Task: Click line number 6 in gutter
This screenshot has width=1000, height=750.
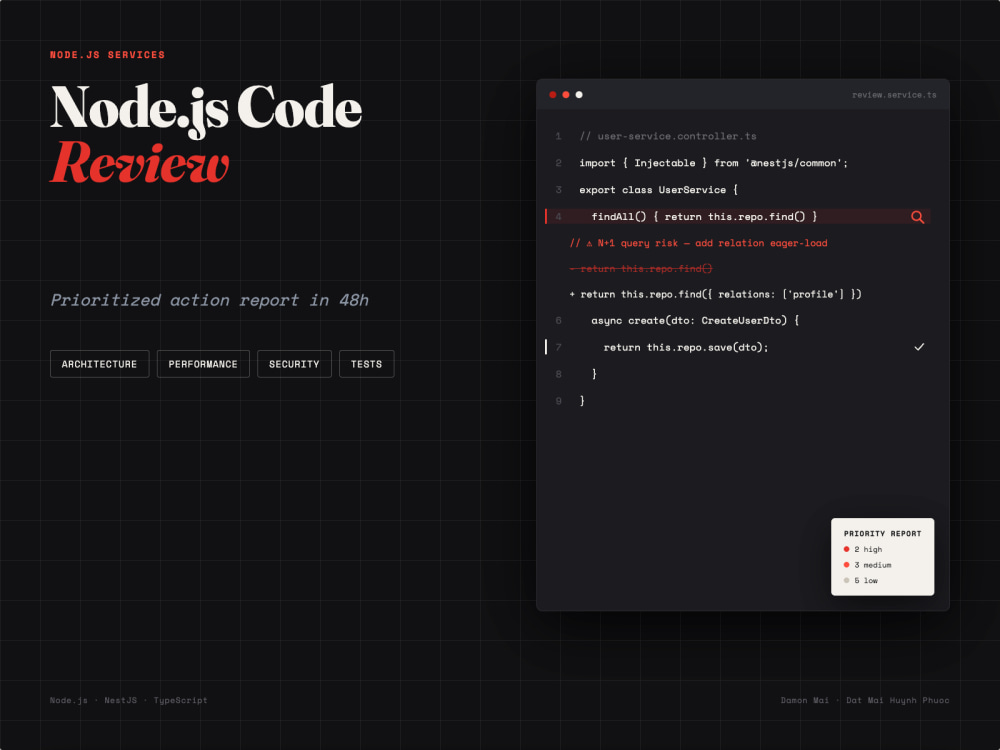Action: point(558,320)
